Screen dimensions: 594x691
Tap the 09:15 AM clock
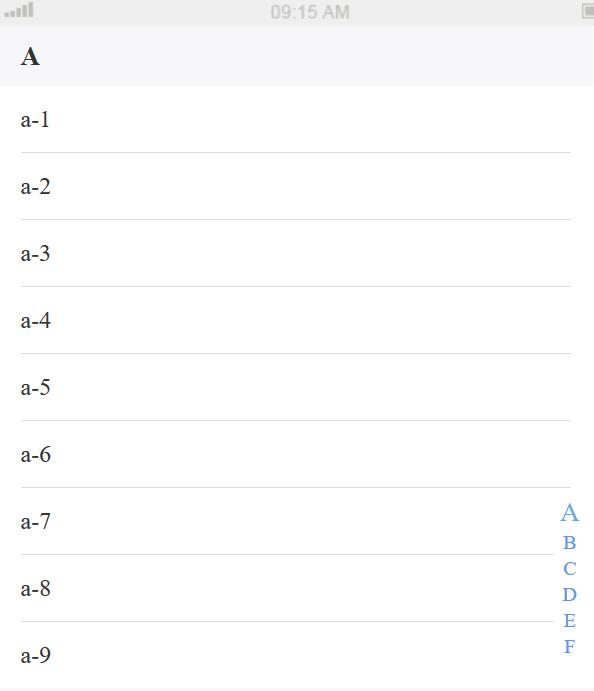[310, 12]
